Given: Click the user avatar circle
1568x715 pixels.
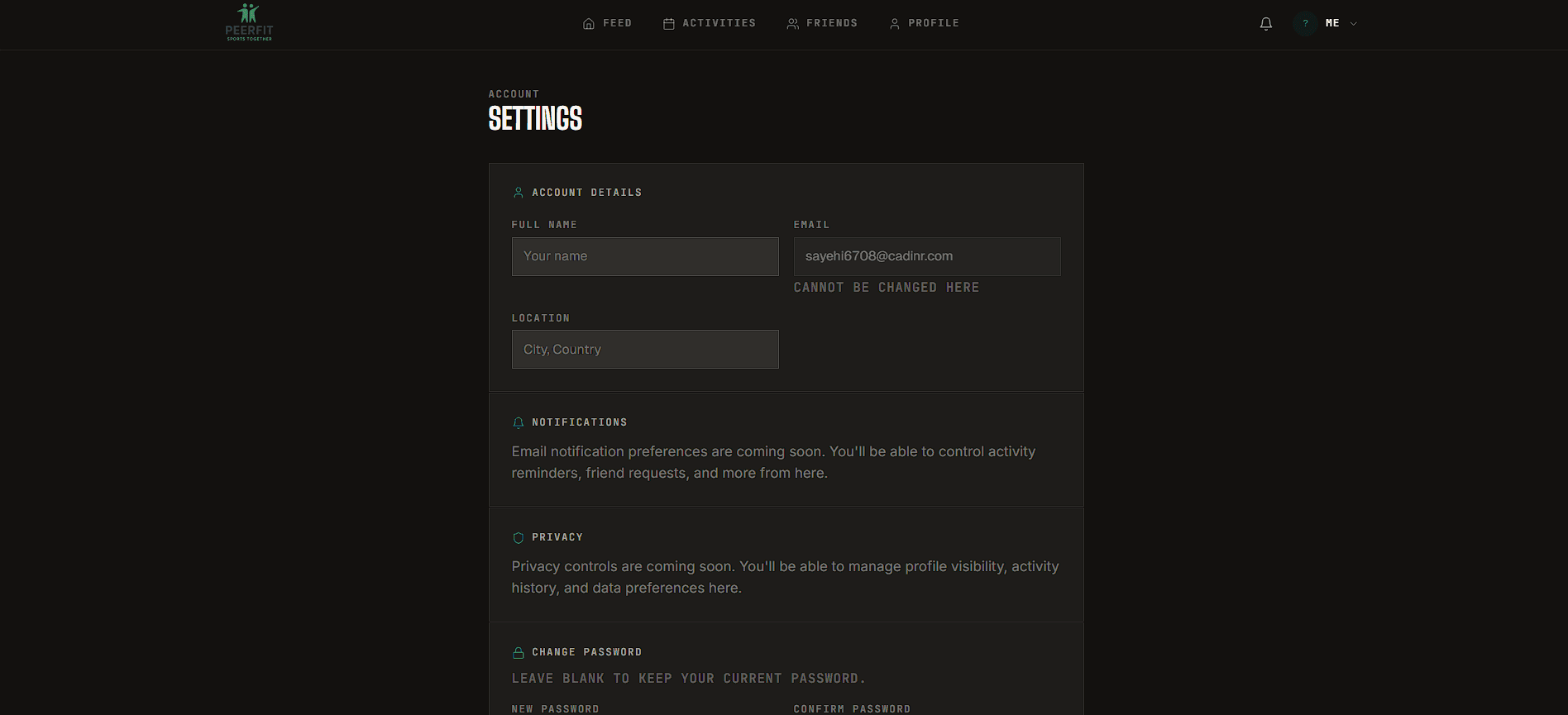Looking at the screenshot, I should [1305, 23].
